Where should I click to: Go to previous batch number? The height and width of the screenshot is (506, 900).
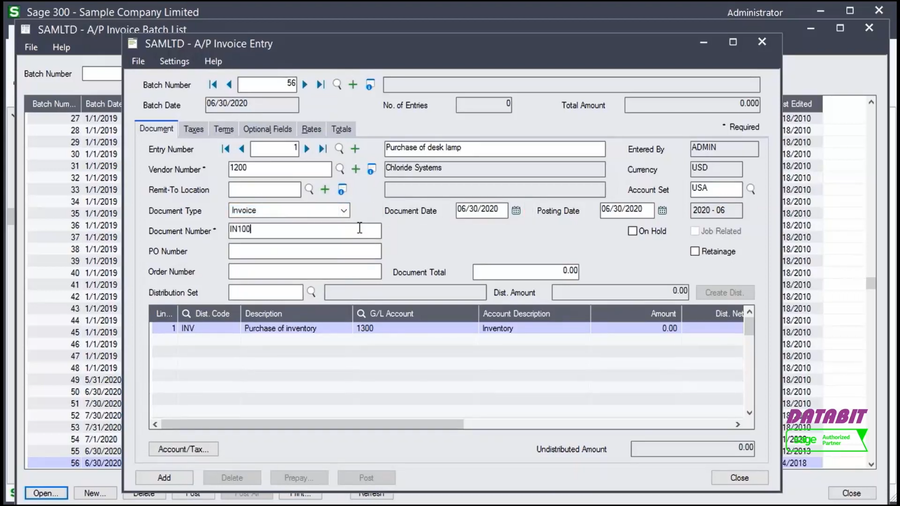(x=228, y=85)
